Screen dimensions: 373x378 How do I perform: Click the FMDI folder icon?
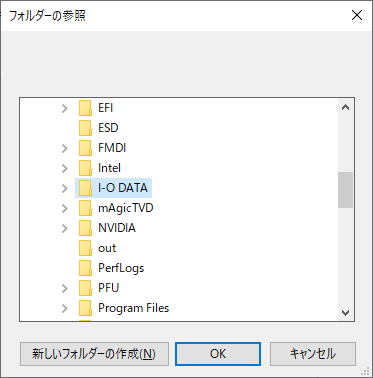click(x=85, y=148)
